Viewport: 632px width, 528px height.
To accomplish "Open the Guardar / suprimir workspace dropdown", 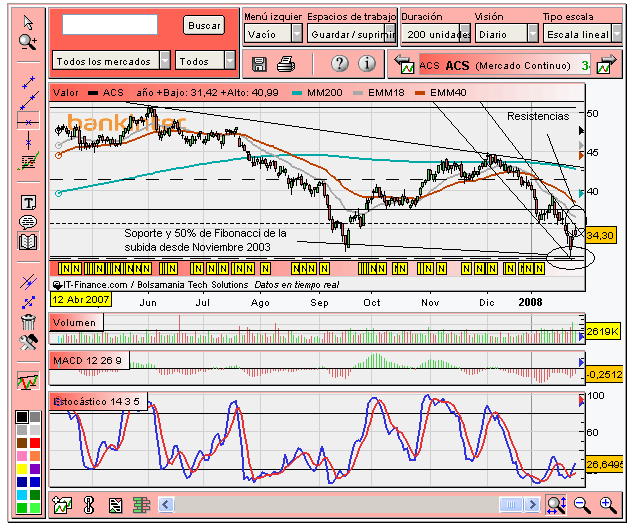I will (352, 34).
